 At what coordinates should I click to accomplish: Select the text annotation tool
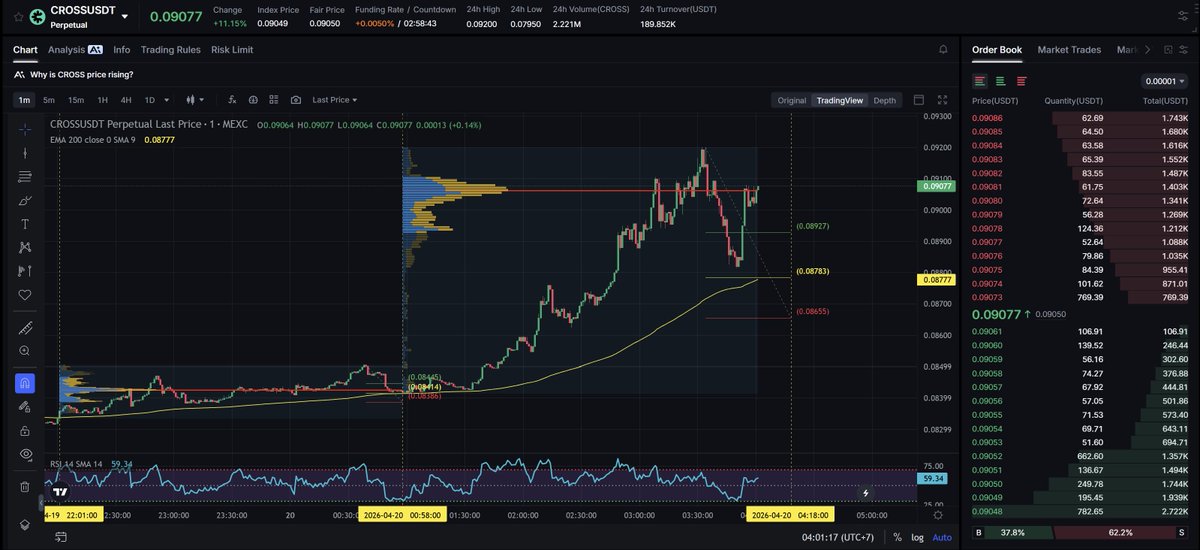(x=24, y=224)
